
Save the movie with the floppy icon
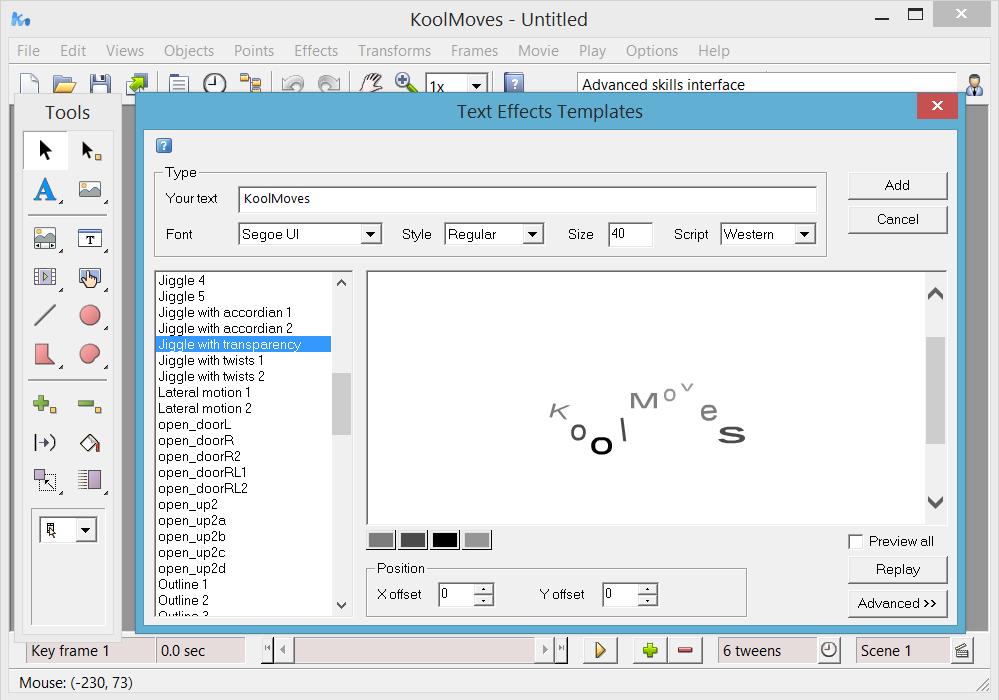(x=100, y=83)
